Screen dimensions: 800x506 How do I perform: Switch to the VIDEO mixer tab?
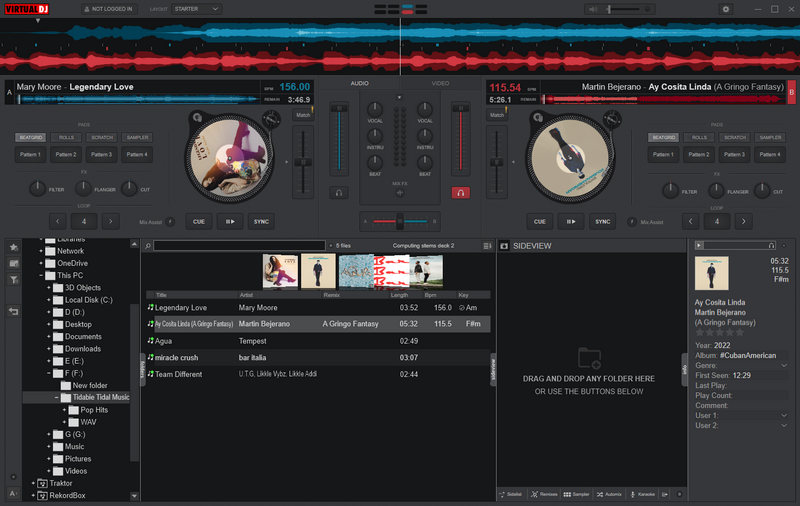click(x=440, y=83)
